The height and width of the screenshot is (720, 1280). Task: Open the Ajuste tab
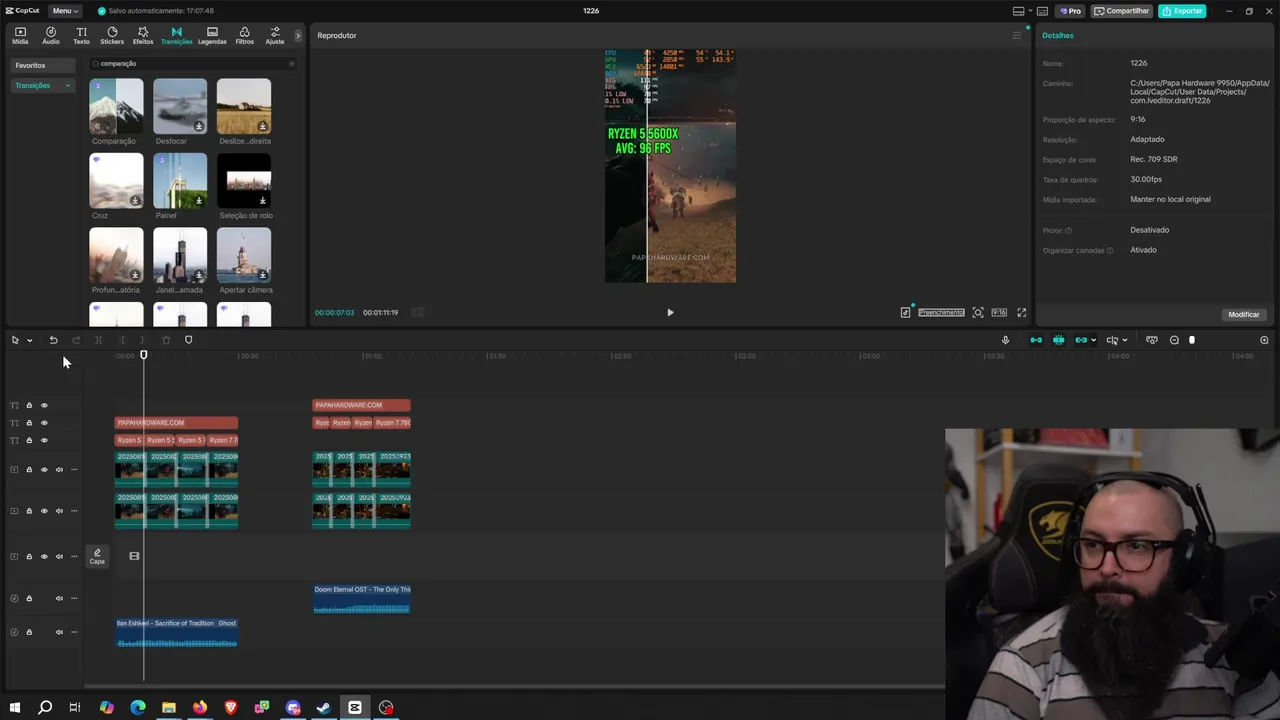[x=274, y=36]
